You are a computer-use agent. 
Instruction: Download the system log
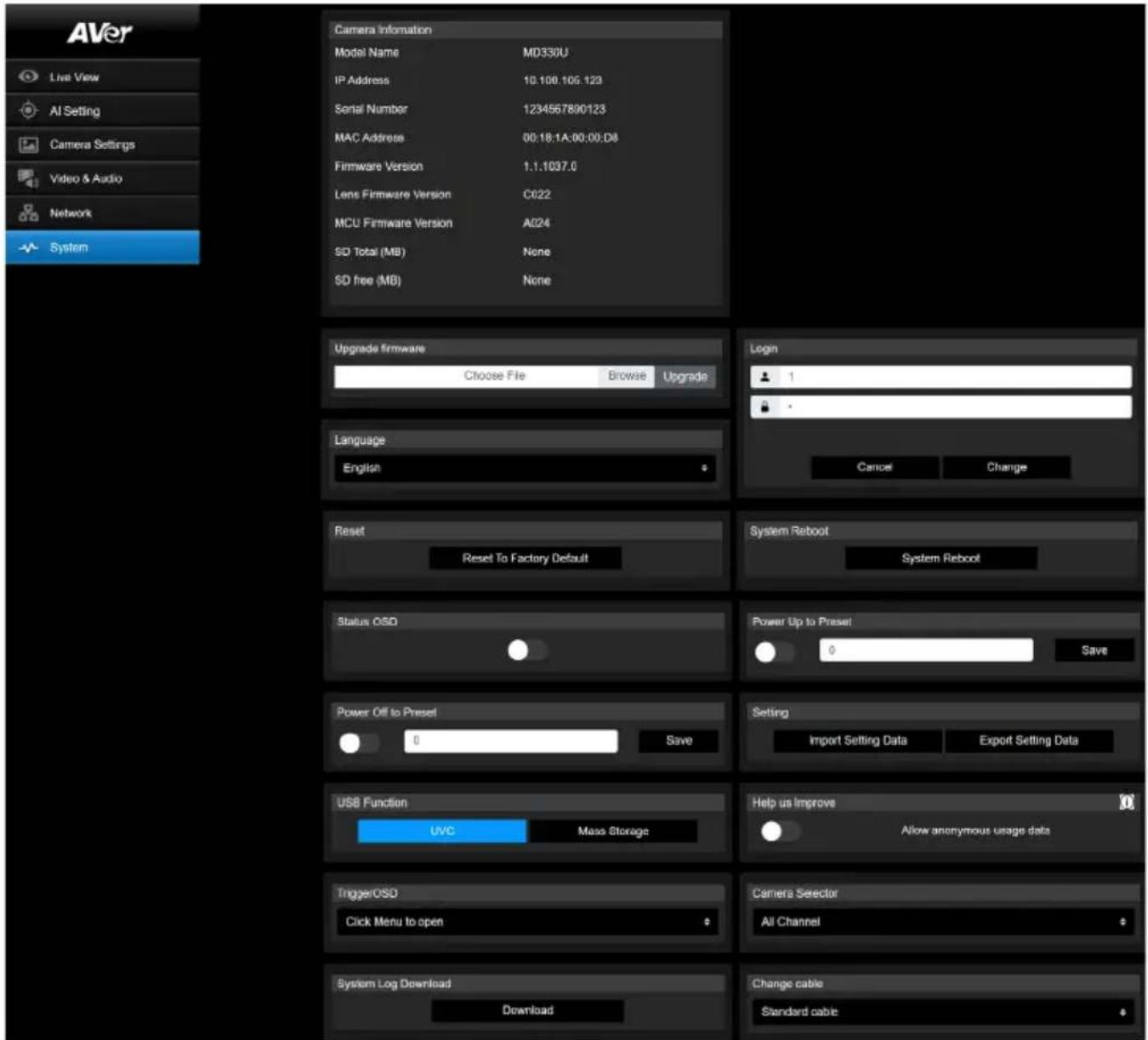click(x=527, y=1010)
